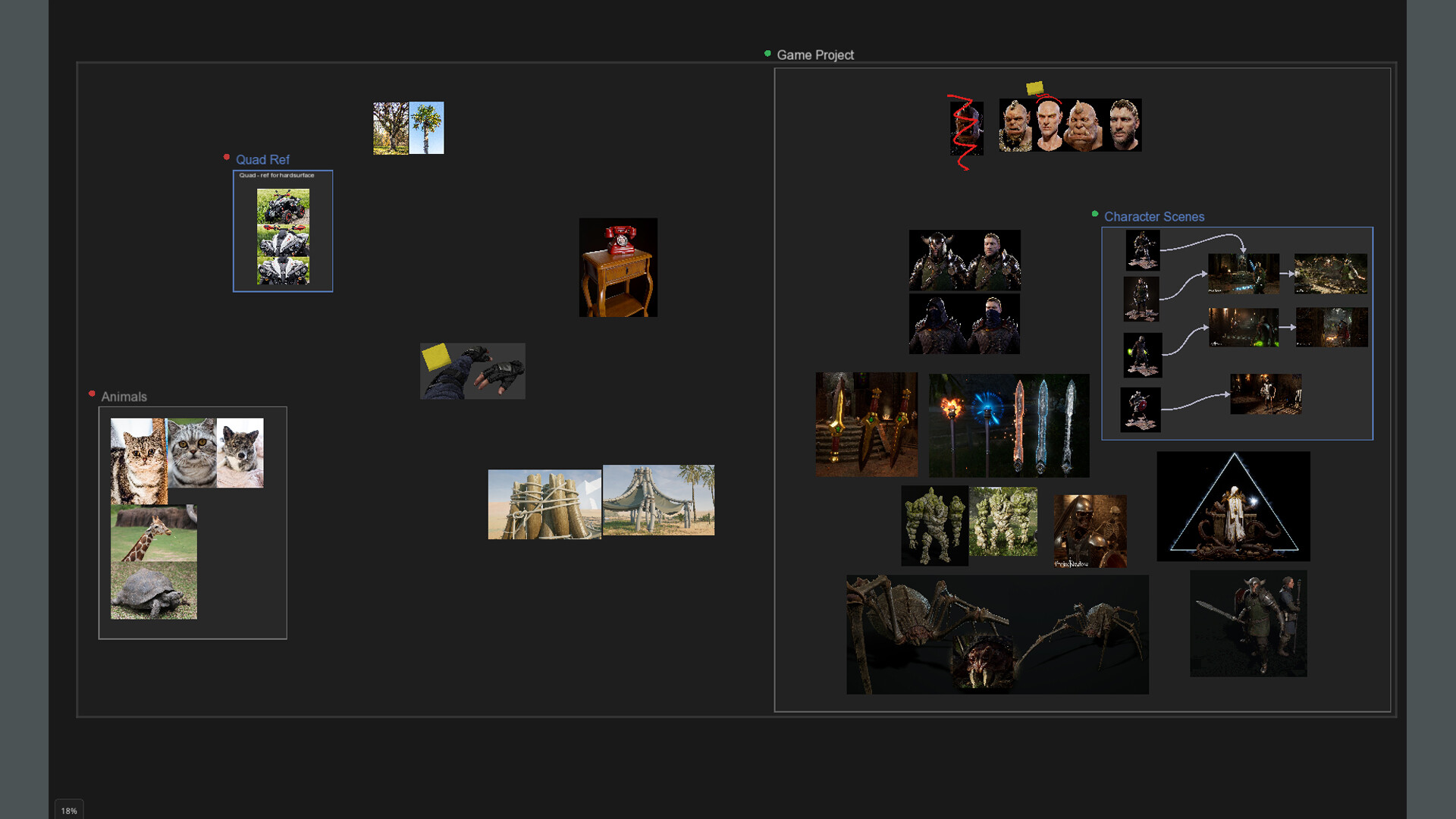This screenshot has width=1456, height=819.
Task: Select the top-right forest scene image
Action: click(1331, 274)
